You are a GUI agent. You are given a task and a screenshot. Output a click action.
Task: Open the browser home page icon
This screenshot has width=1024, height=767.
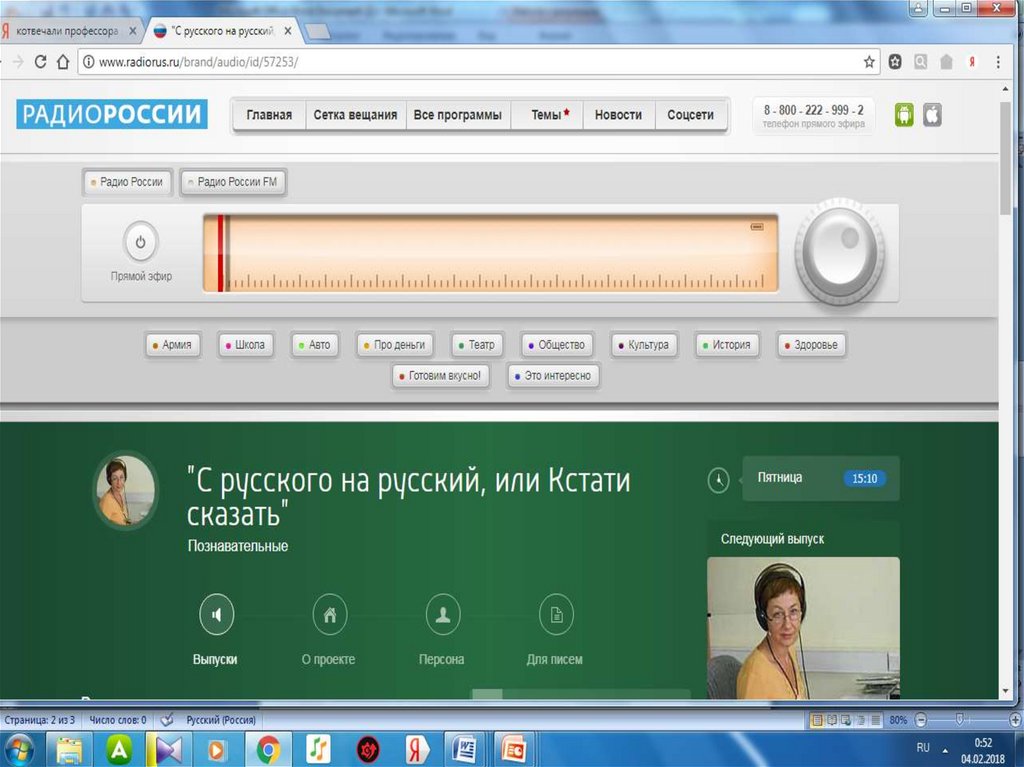(x=63, y=61)
